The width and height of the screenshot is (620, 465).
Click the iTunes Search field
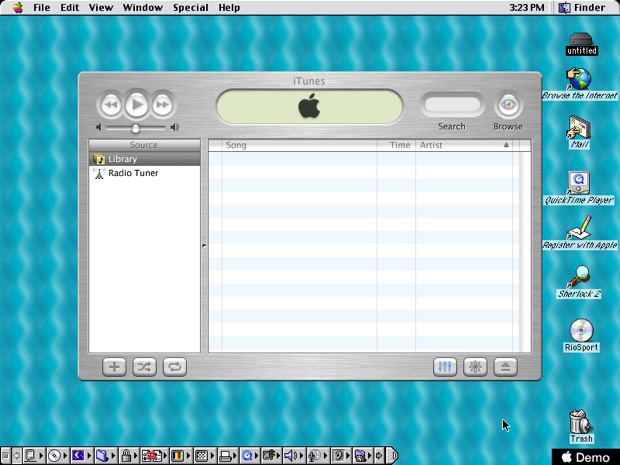click(x=452, y=105)
